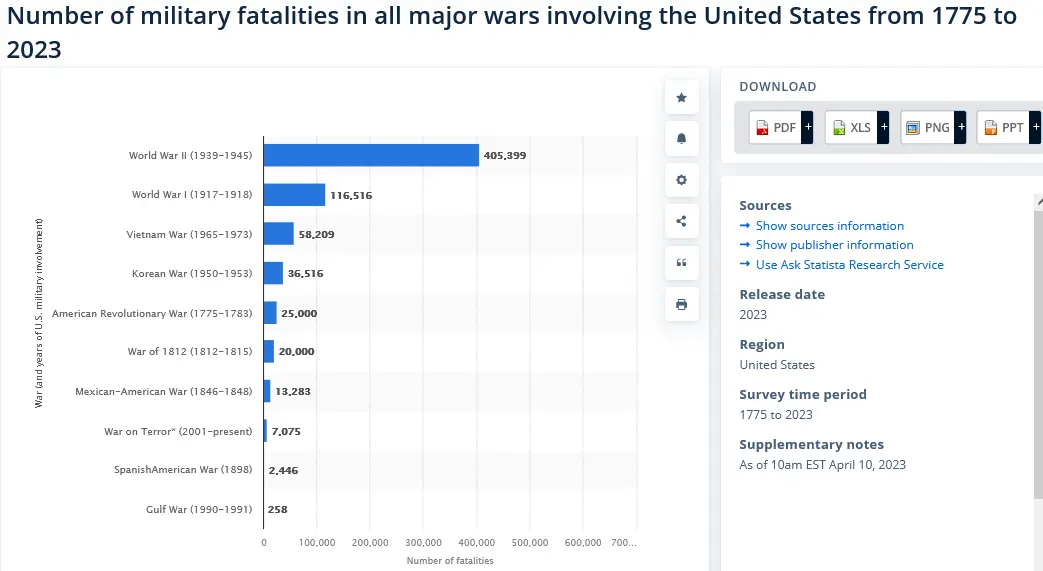Click the quotation citation icon
The height and width of the screenshot is (571, 1043).
[x=681, y=262]
